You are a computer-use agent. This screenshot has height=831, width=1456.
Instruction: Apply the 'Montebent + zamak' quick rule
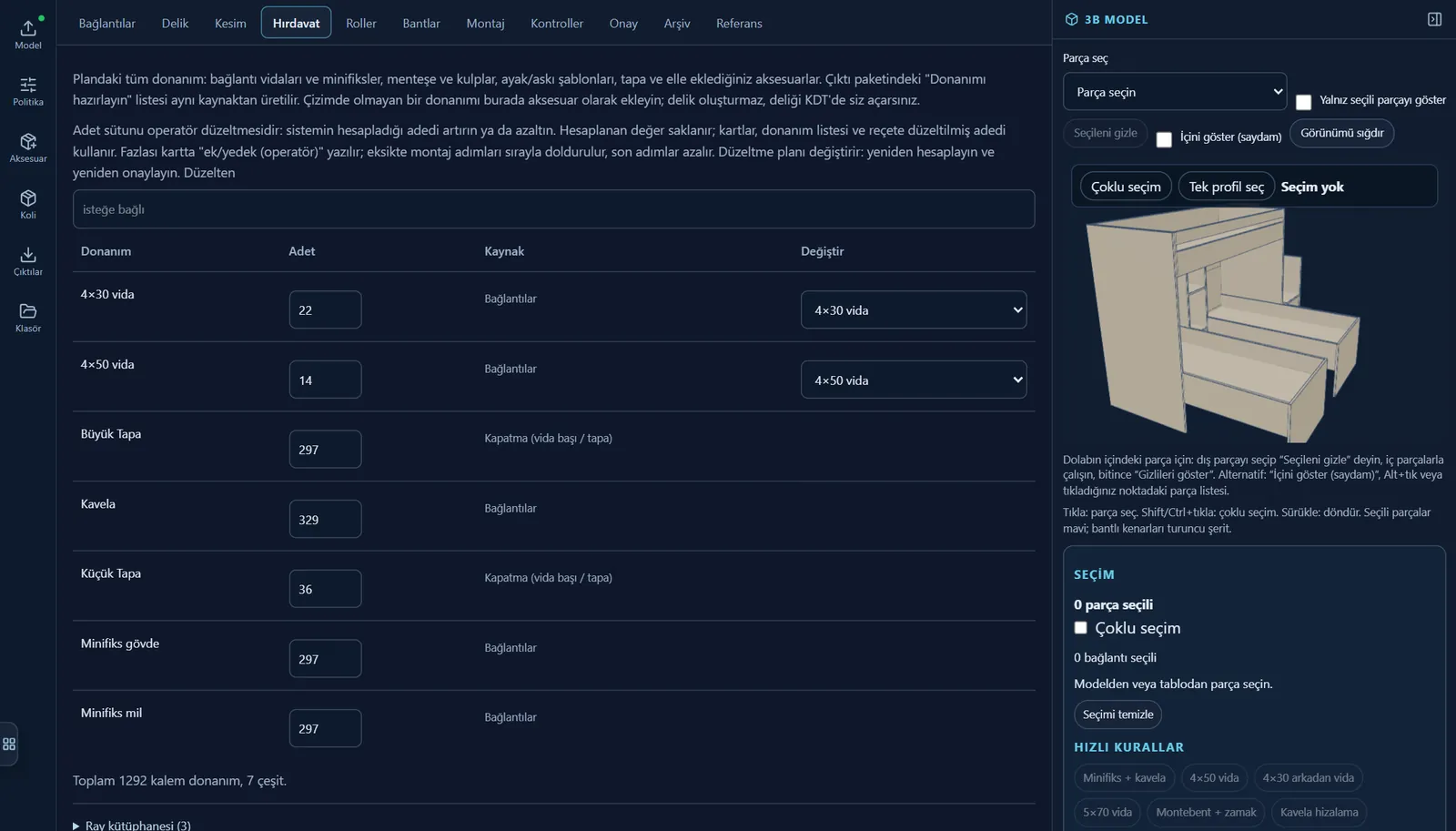[1206, 812]
